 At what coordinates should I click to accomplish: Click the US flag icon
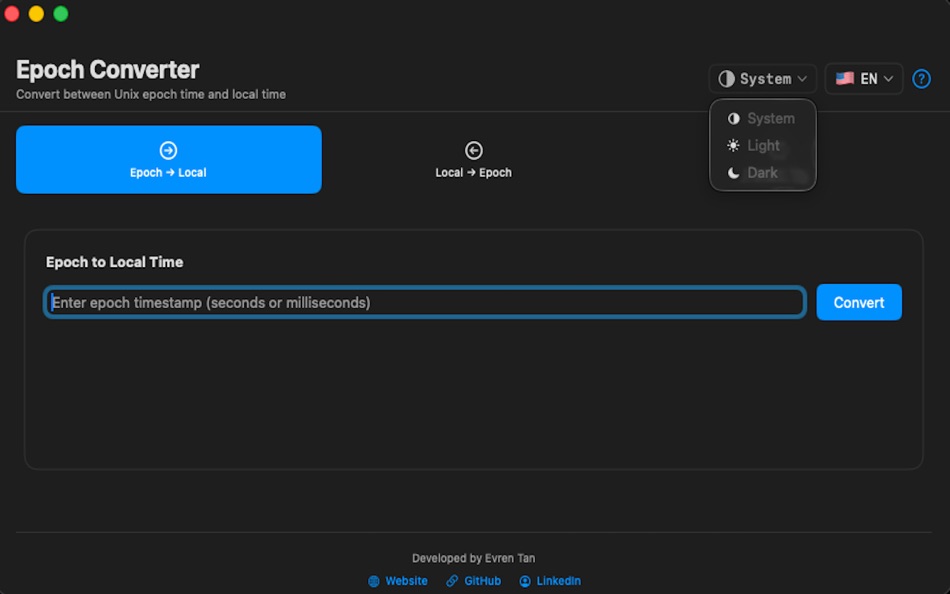click(x=843, y=78)
